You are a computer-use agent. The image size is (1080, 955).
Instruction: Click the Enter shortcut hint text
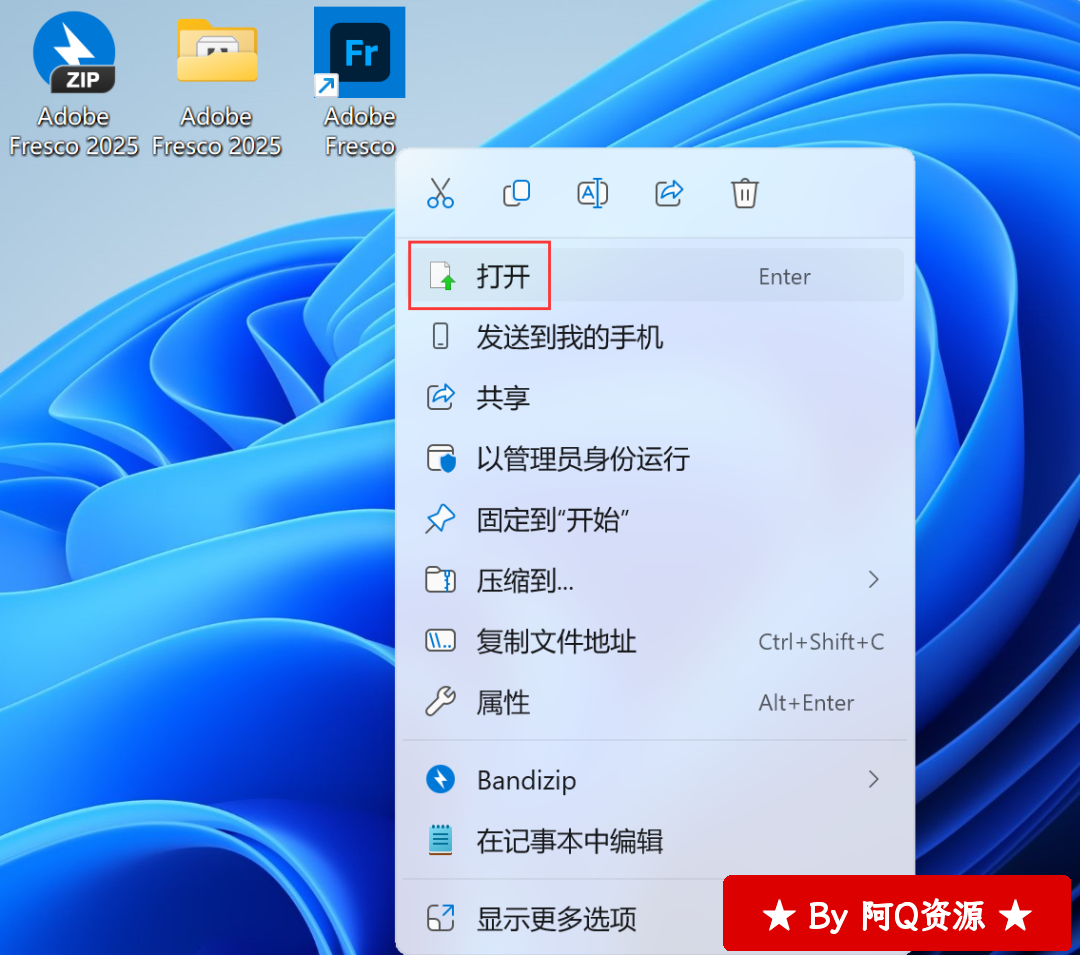point(785,277)
